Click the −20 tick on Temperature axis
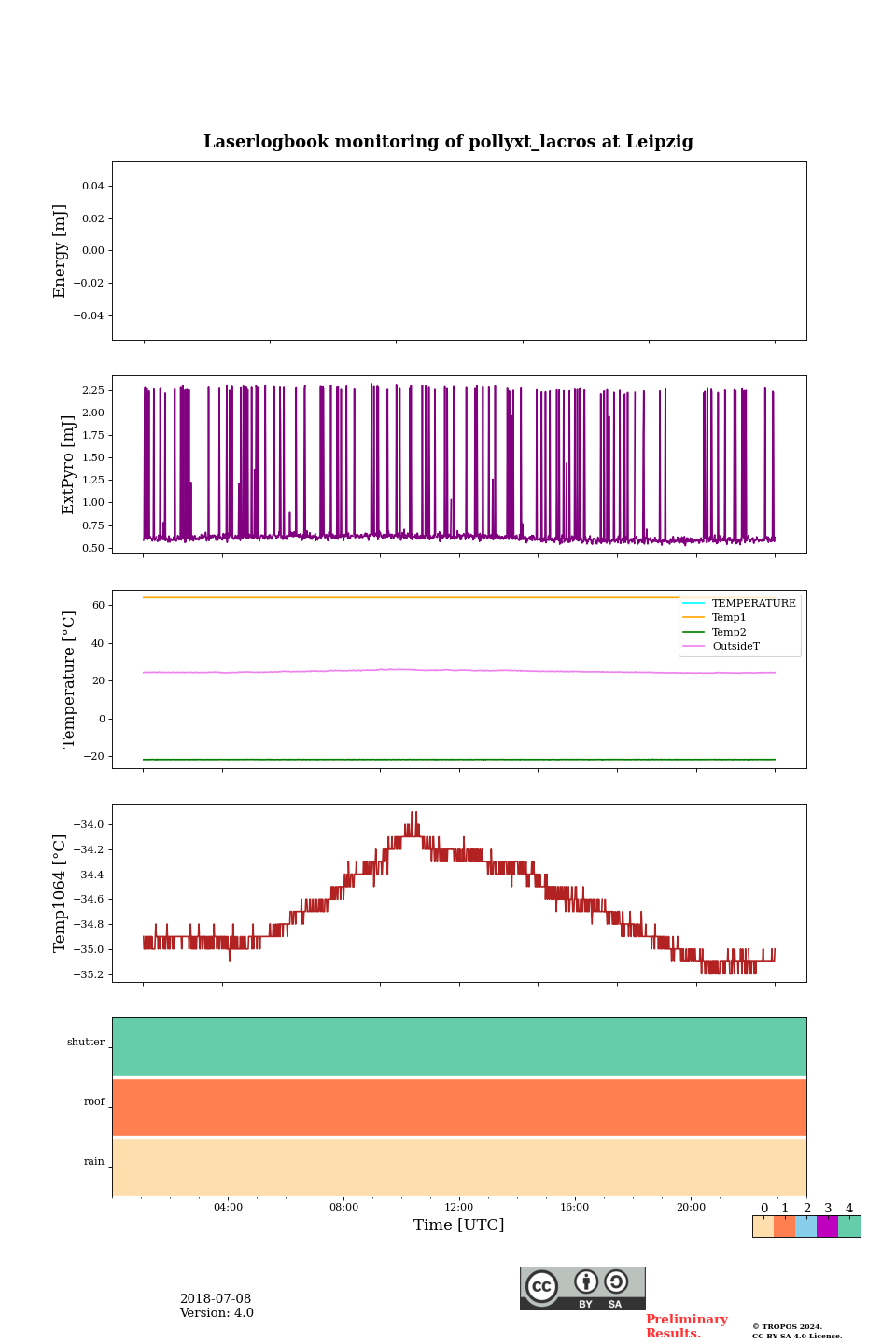 [x=95, y=756]
